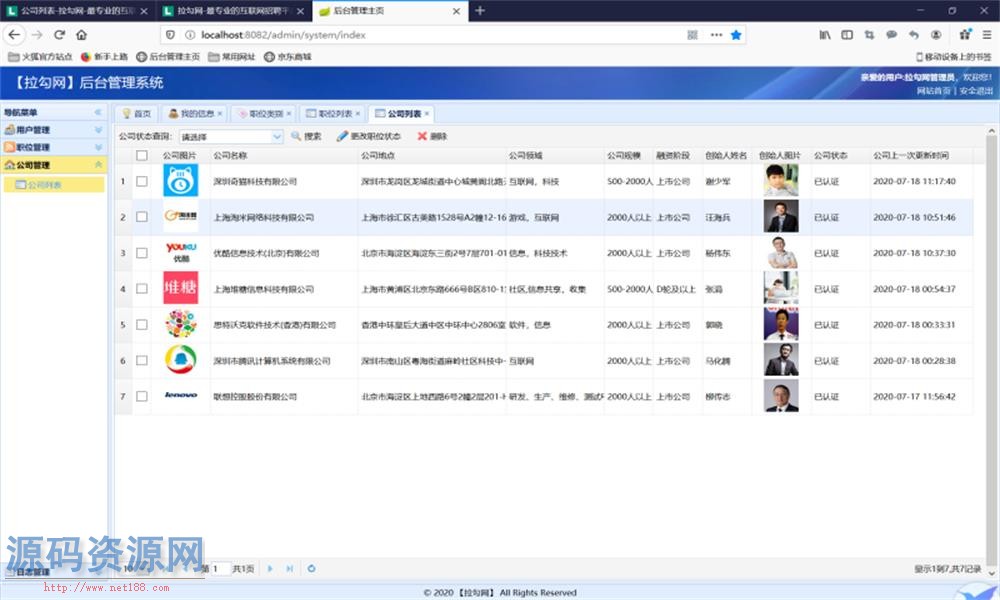Click the red X 删除 delete button

[x=432, y=136]
